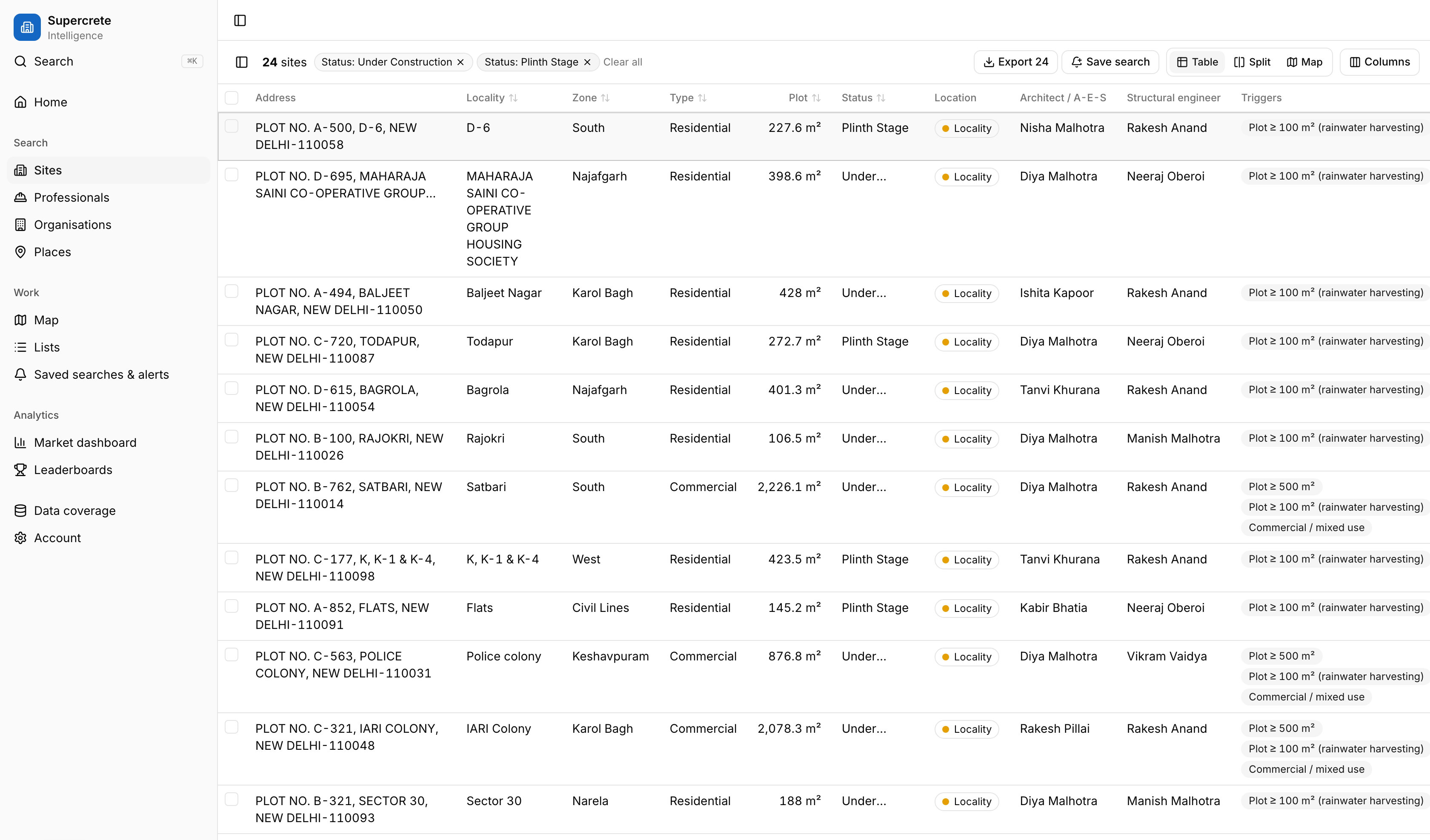Open the Columns chooser
Image resolution: width=1430 pixels, height=840 pixels.
1379,62
